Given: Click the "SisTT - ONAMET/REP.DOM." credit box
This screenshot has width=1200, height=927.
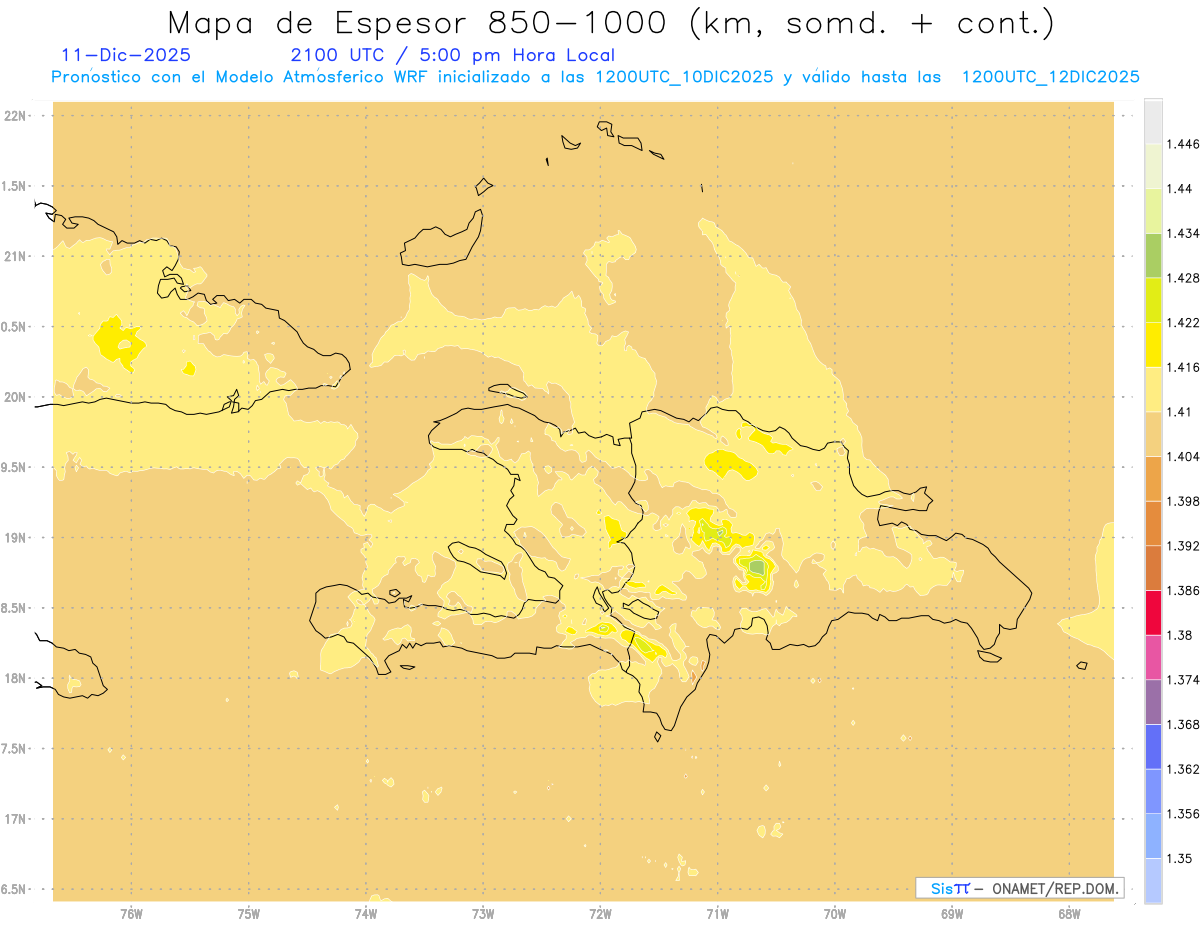Looking at the screenshot, I should (1019, 888).
